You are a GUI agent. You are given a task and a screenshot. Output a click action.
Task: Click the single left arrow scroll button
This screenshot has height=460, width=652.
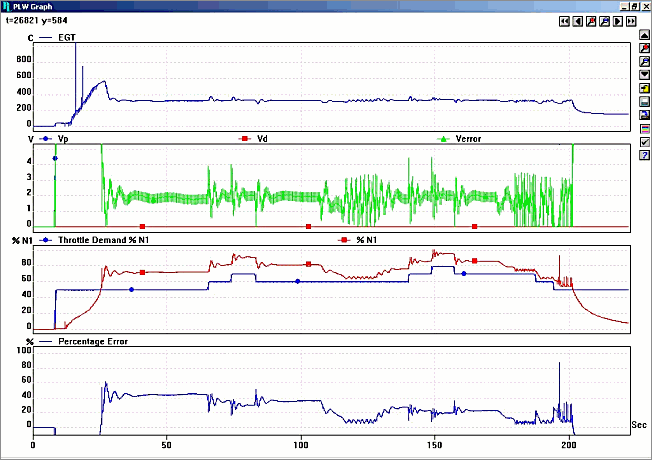click(x=578, y=20)
